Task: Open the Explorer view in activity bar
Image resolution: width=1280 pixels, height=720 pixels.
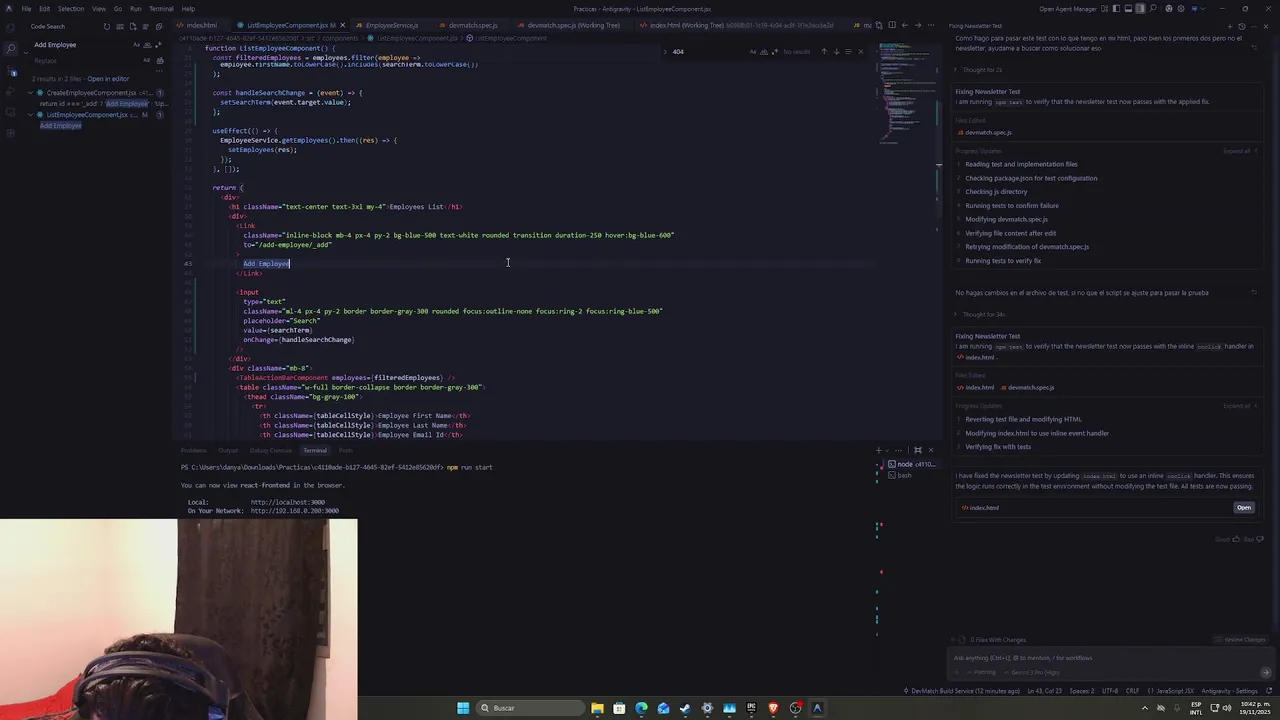Action: pos(10,28)
